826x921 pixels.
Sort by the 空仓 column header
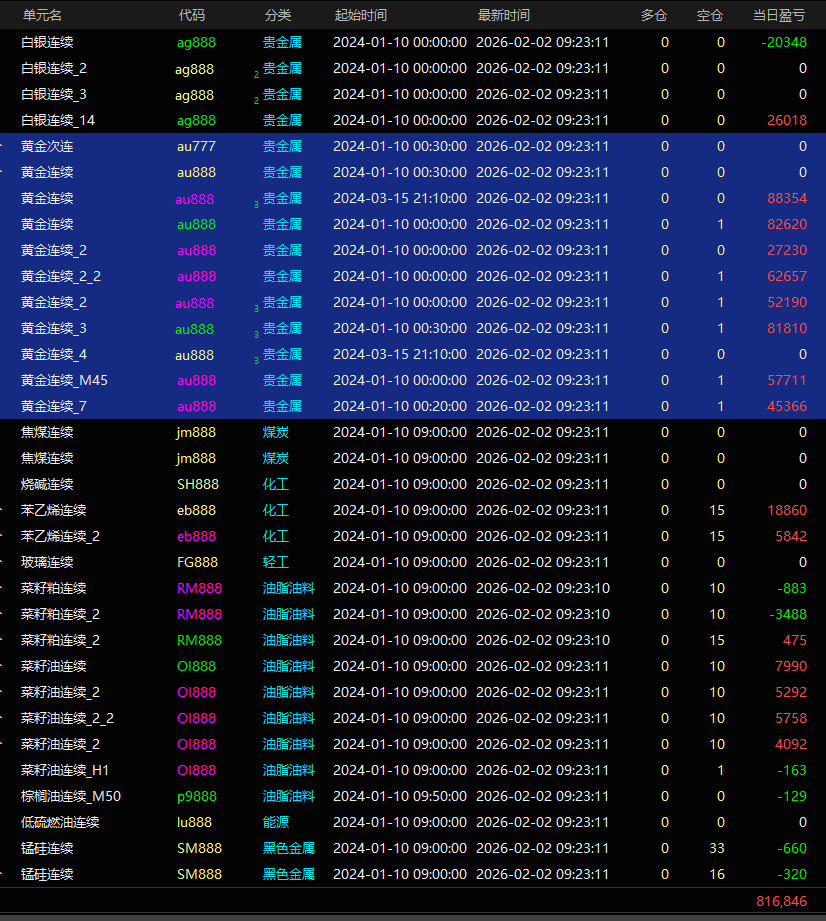710,15
